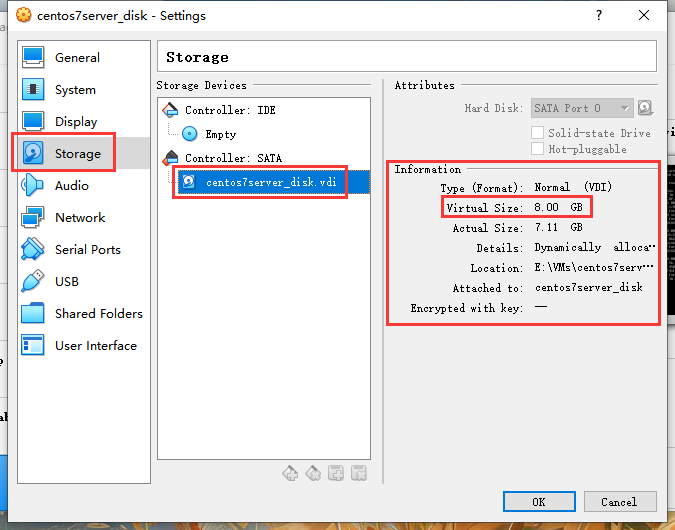This screenshot has width=675, height=530.
Task: Click the Audio speaker icon
Action: tap(33, 186)
